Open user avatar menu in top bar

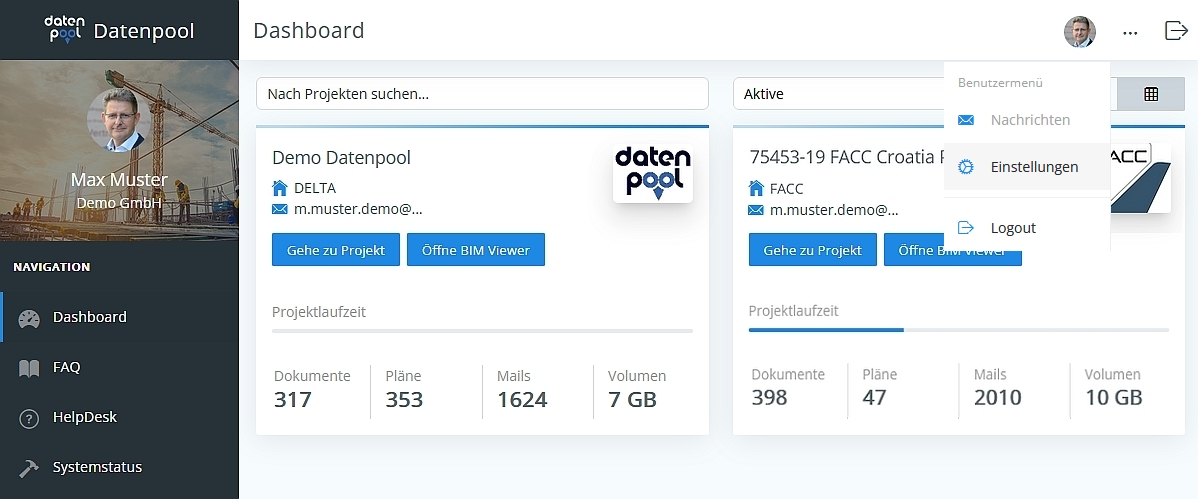coord(1080,32)
